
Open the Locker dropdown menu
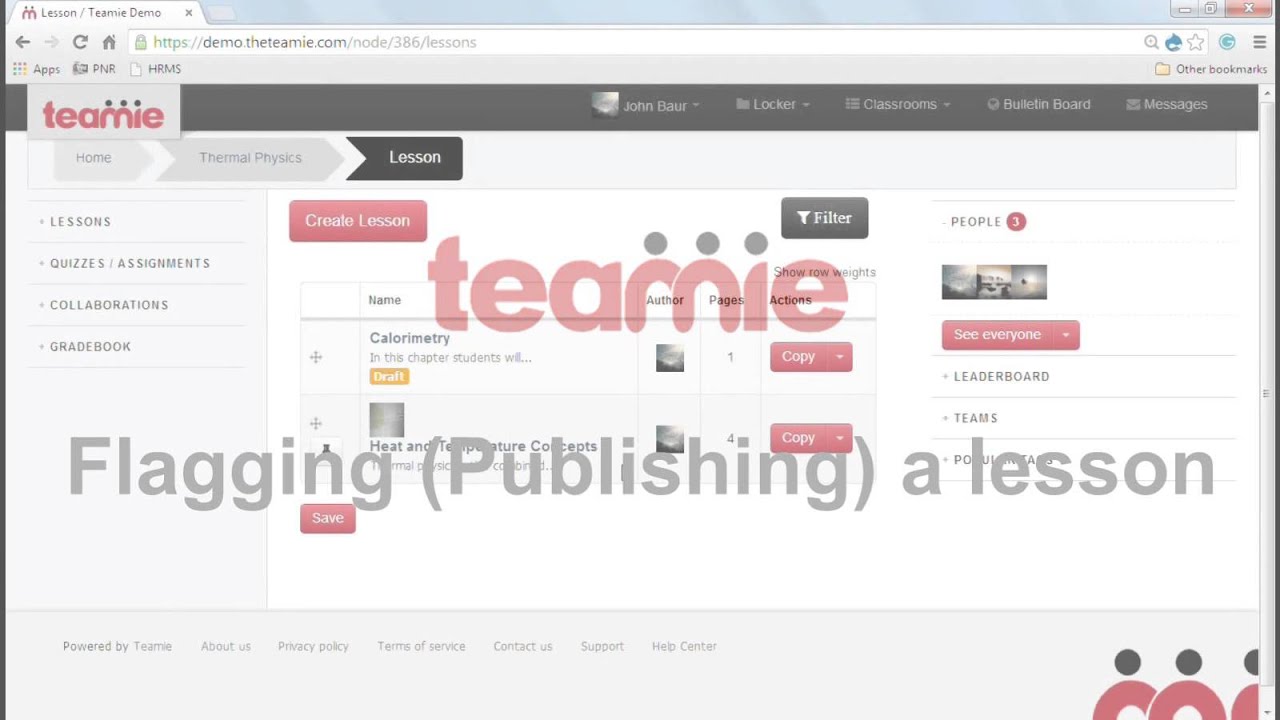pos(773,104)
